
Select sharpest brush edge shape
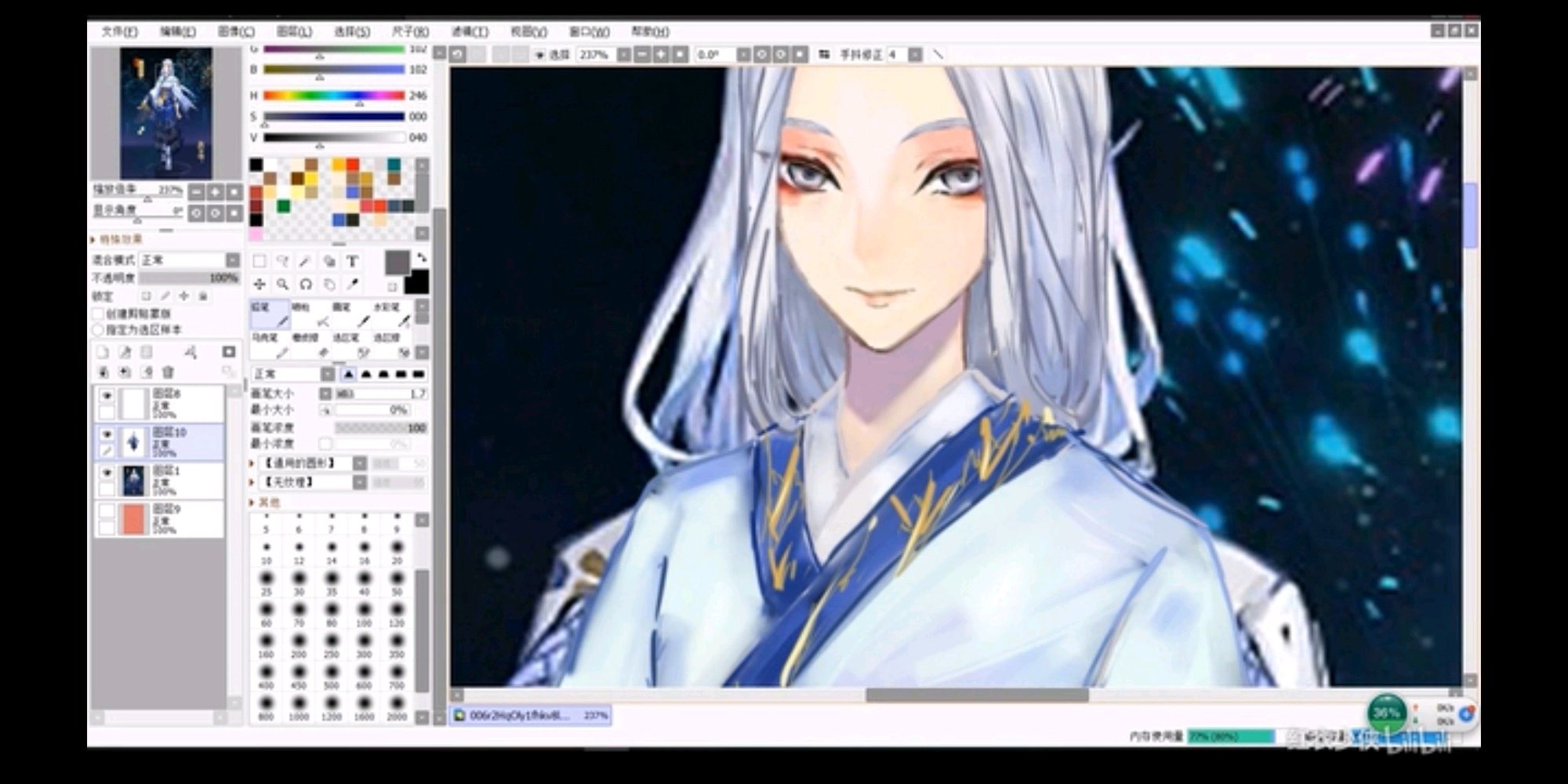pos(349,374)
